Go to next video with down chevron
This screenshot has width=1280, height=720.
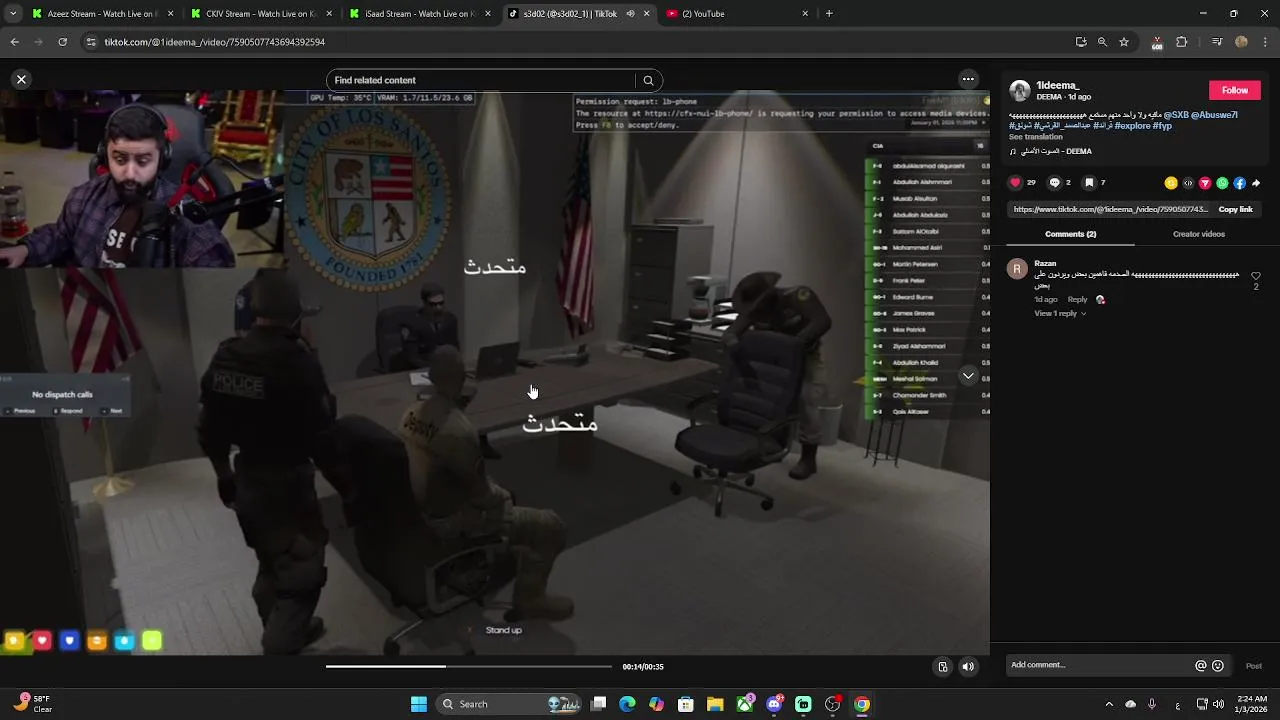tap(968, 376)
